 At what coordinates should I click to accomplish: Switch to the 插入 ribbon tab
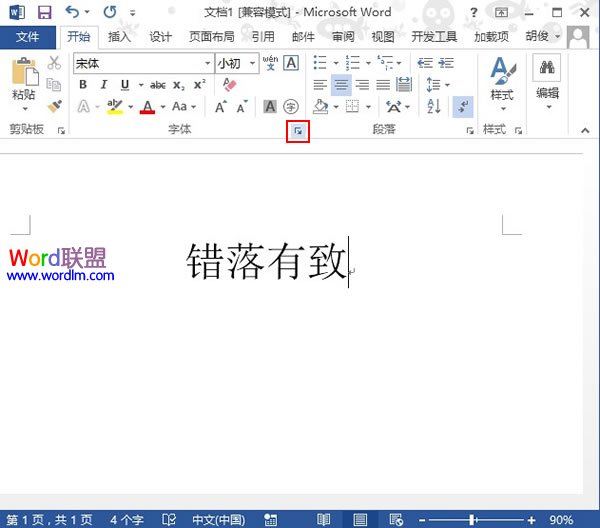(119, 37)
